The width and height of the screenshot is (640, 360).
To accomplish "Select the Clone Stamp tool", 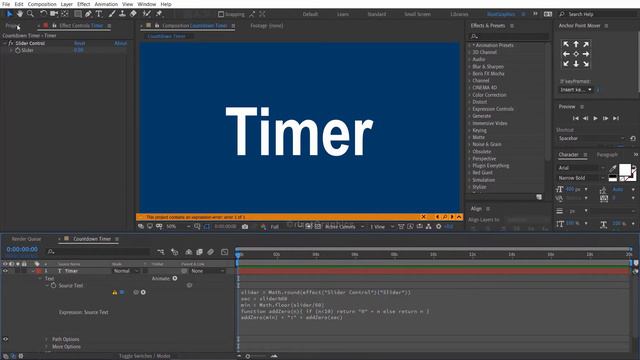I will [x=122, y=14].
